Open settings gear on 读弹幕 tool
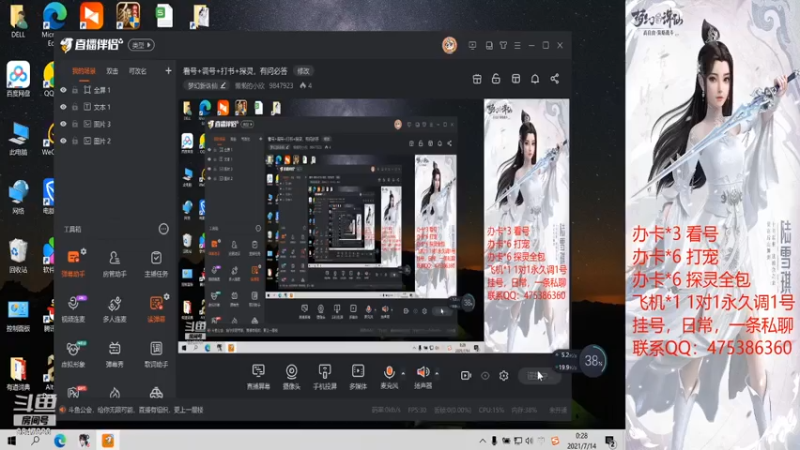800x450 pixels. pos(166,296)
